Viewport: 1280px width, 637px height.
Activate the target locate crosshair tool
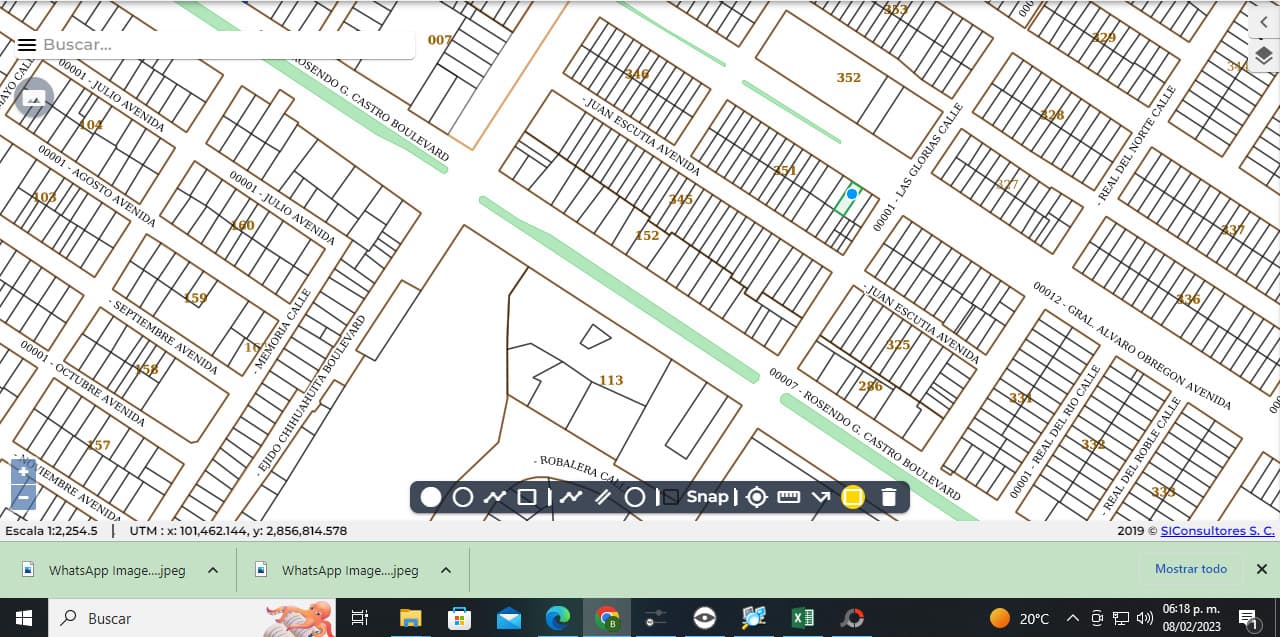(x=757, y=497)
